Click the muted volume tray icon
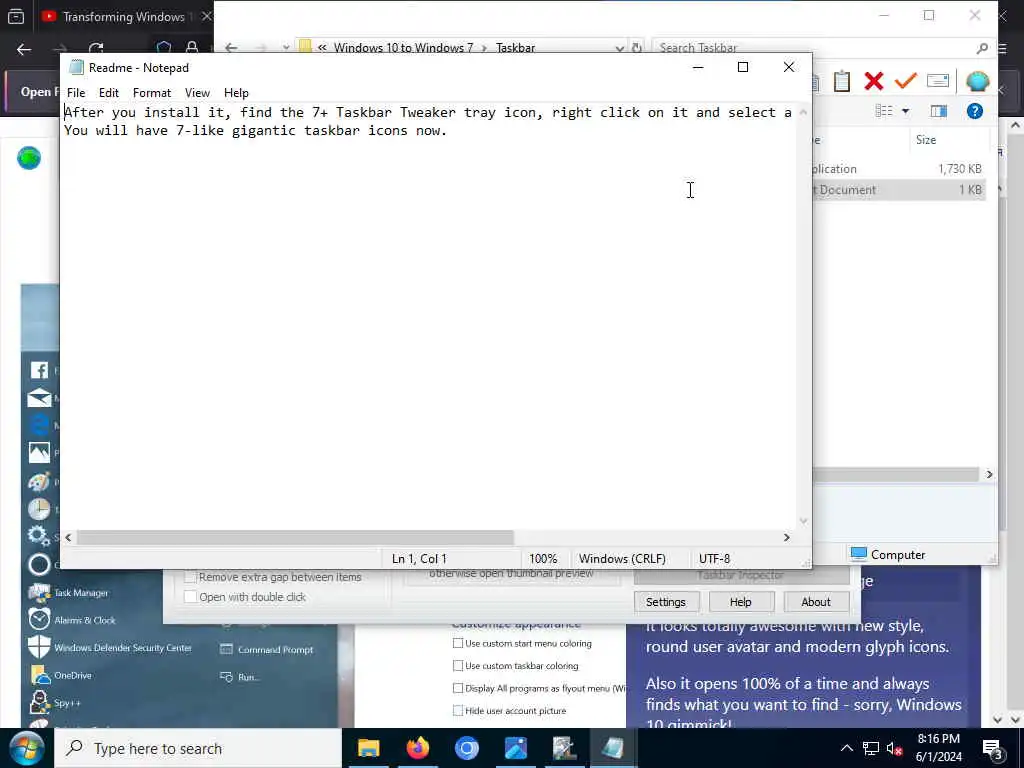The height and width of the screenshot is (768, 1024). coord(894,748)
